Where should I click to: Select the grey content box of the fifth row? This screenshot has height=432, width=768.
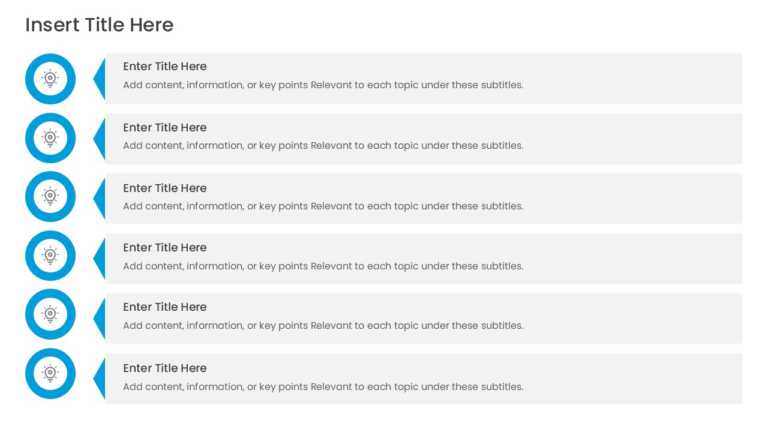[424, 318]
